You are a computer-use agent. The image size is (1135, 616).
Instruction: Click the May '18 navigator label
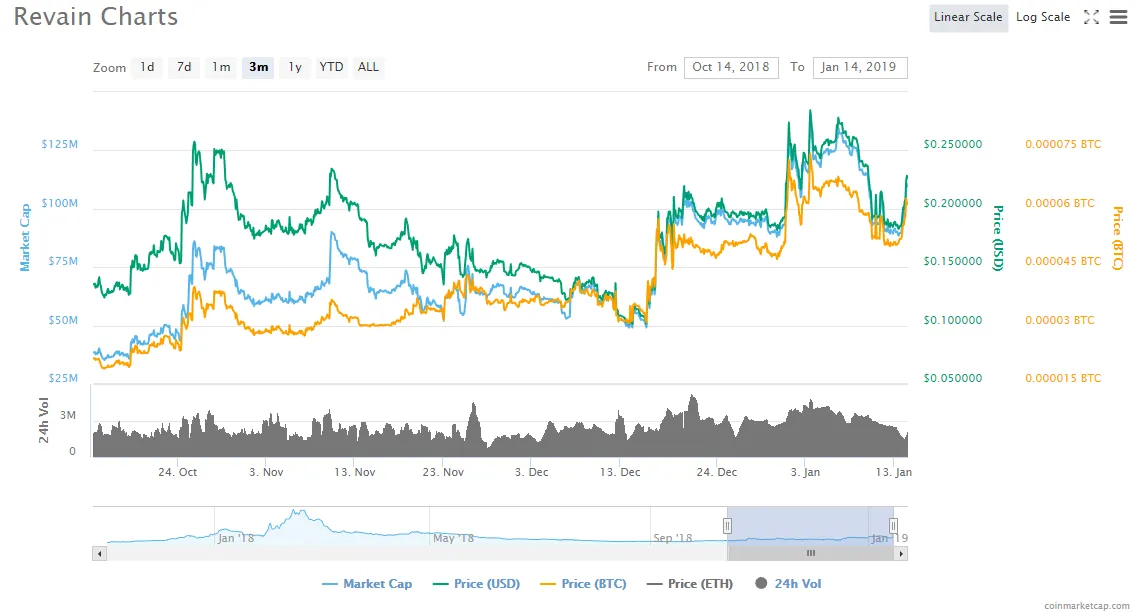(x=453, y=538)
